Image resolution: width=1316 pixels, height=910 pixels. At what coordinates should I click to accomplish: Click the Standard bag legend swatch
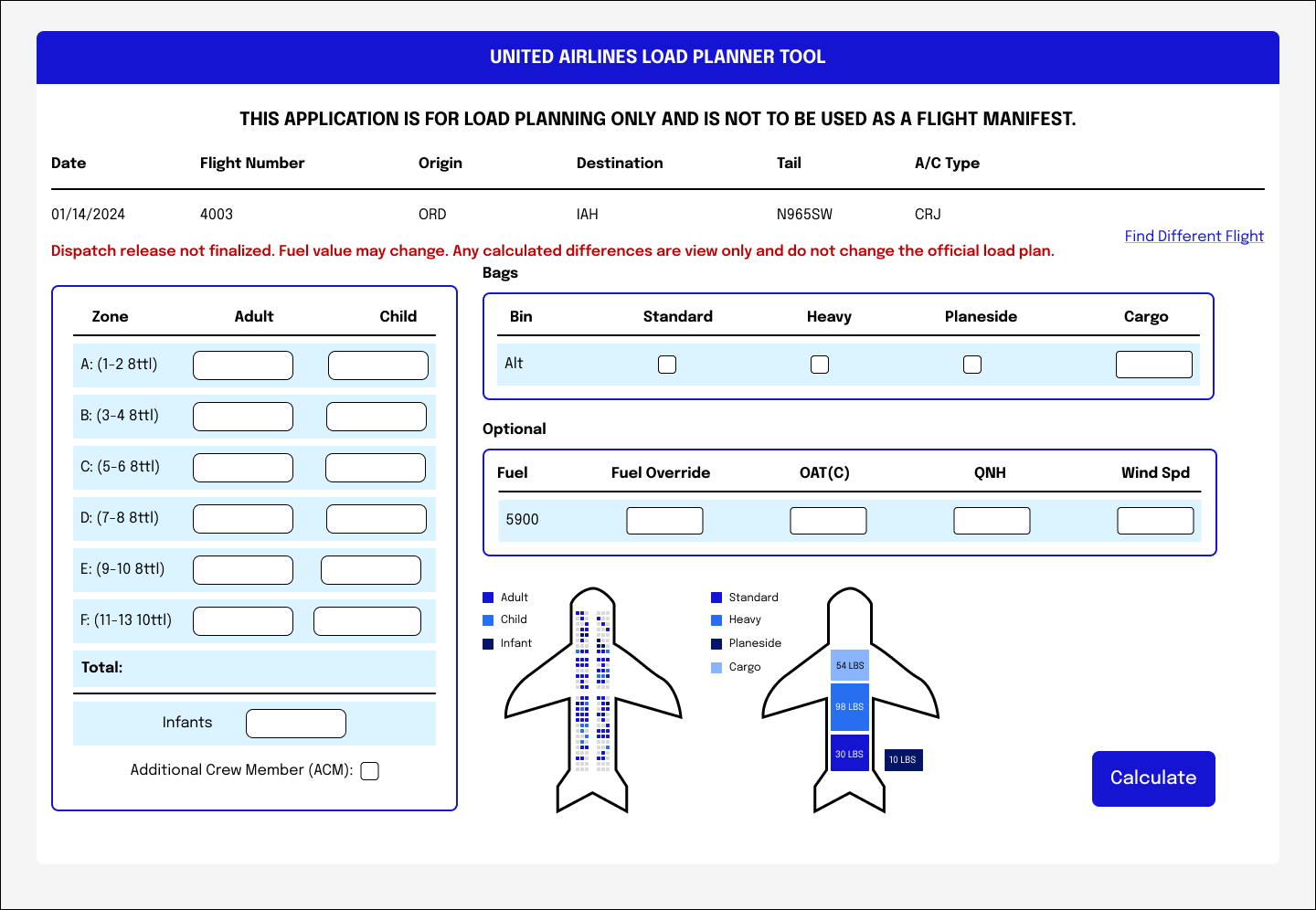click(x=716, y=598)
